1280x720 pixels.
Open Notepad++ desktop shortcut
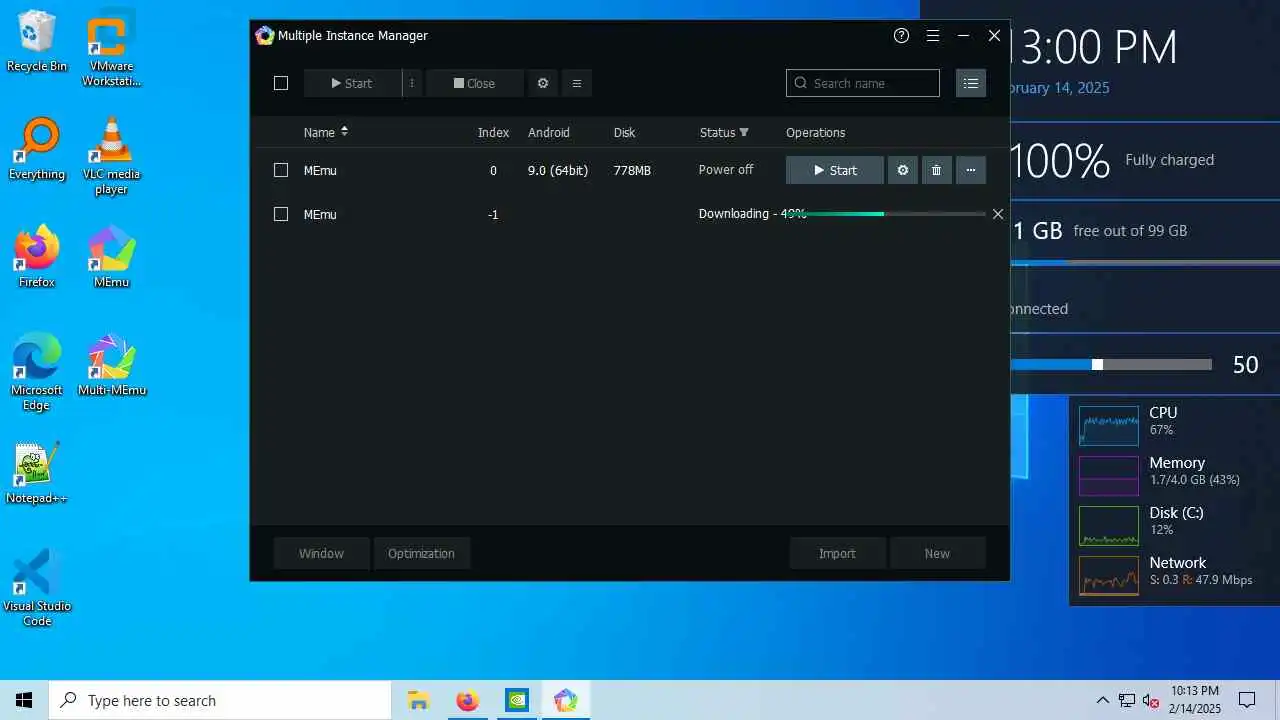[37, 473]
